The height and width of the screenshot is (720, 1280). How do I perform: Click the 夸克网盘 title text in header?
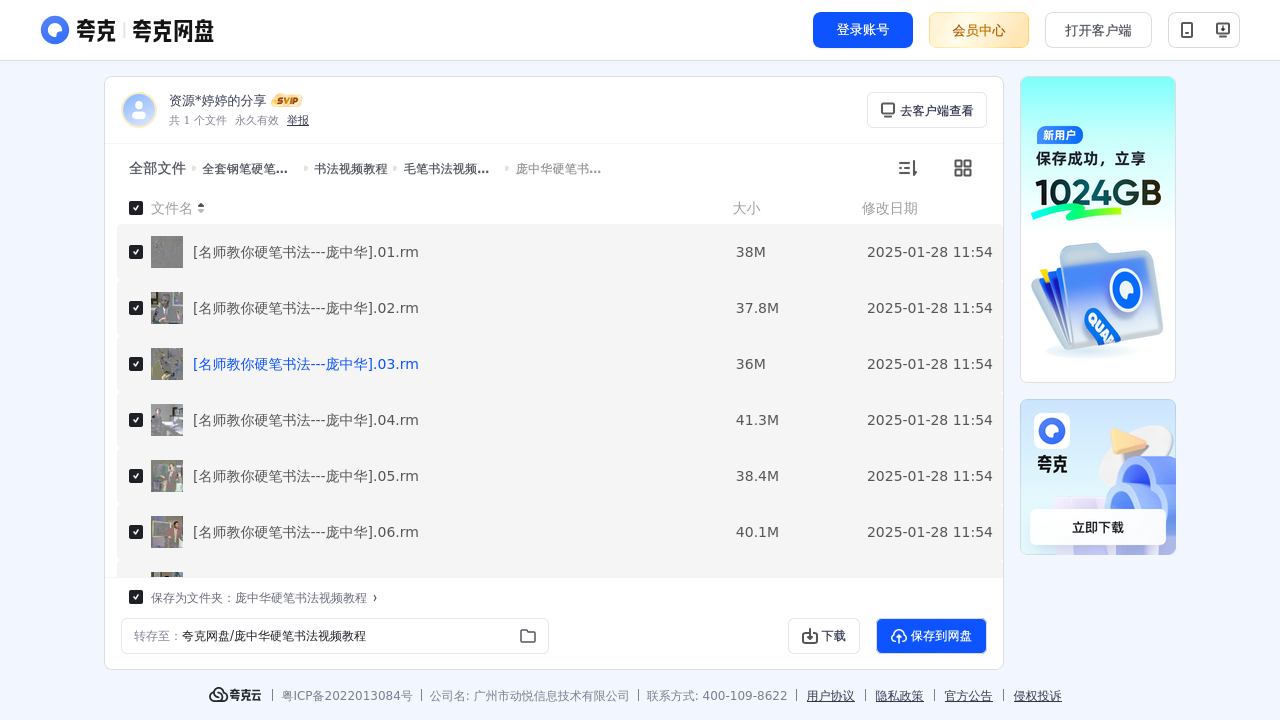coord(173,31)
